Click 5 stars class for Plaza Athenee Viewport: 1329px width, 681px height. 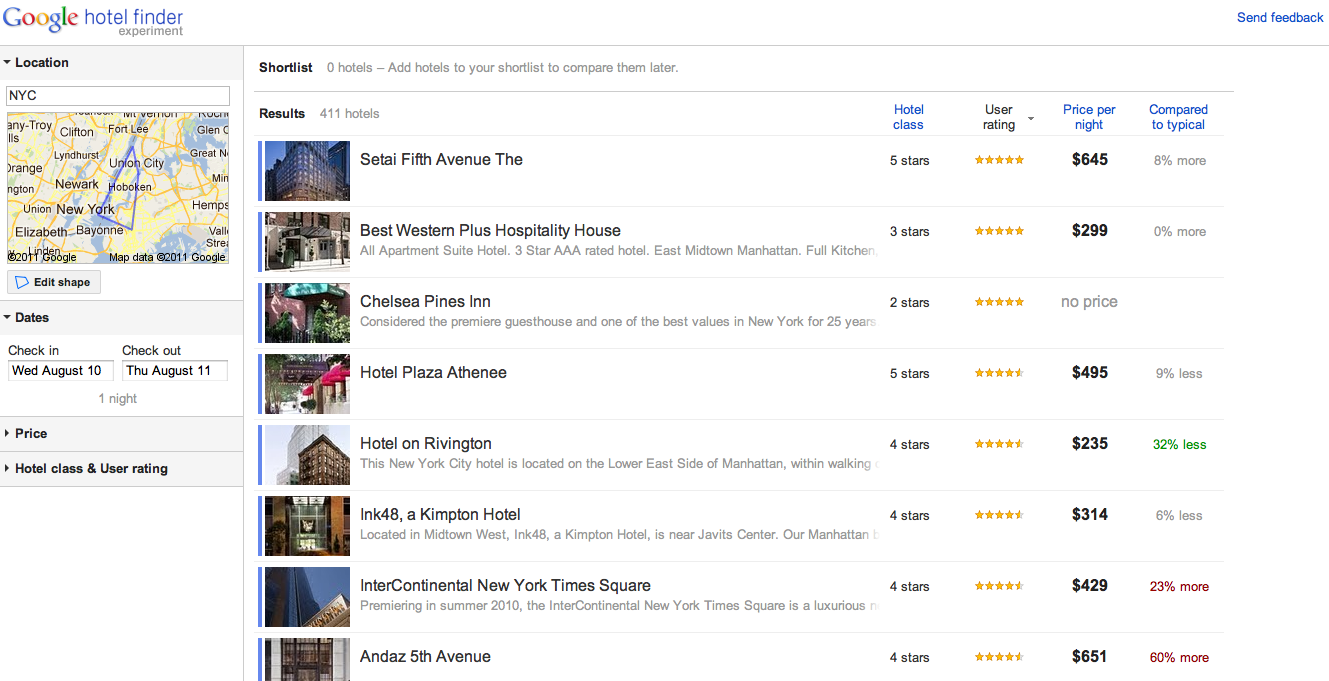click(909, 373)
